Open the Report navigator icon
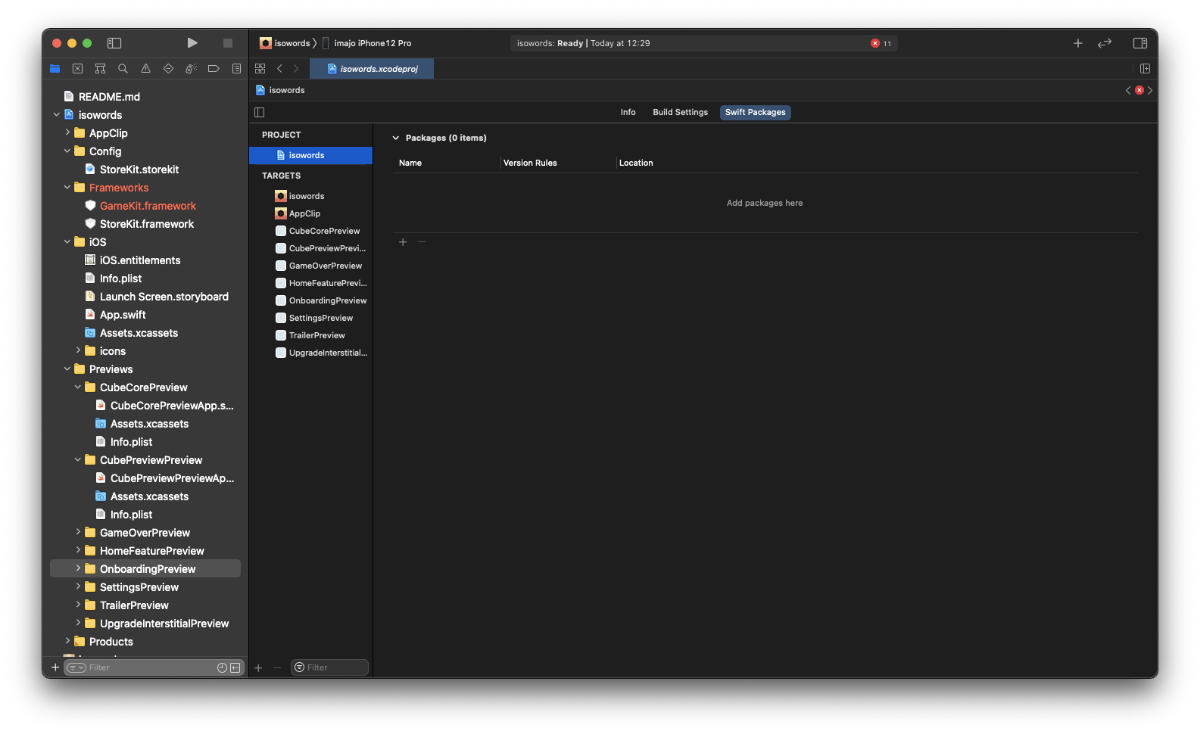This screenshot has width=1200, height=734. [236, 69]
